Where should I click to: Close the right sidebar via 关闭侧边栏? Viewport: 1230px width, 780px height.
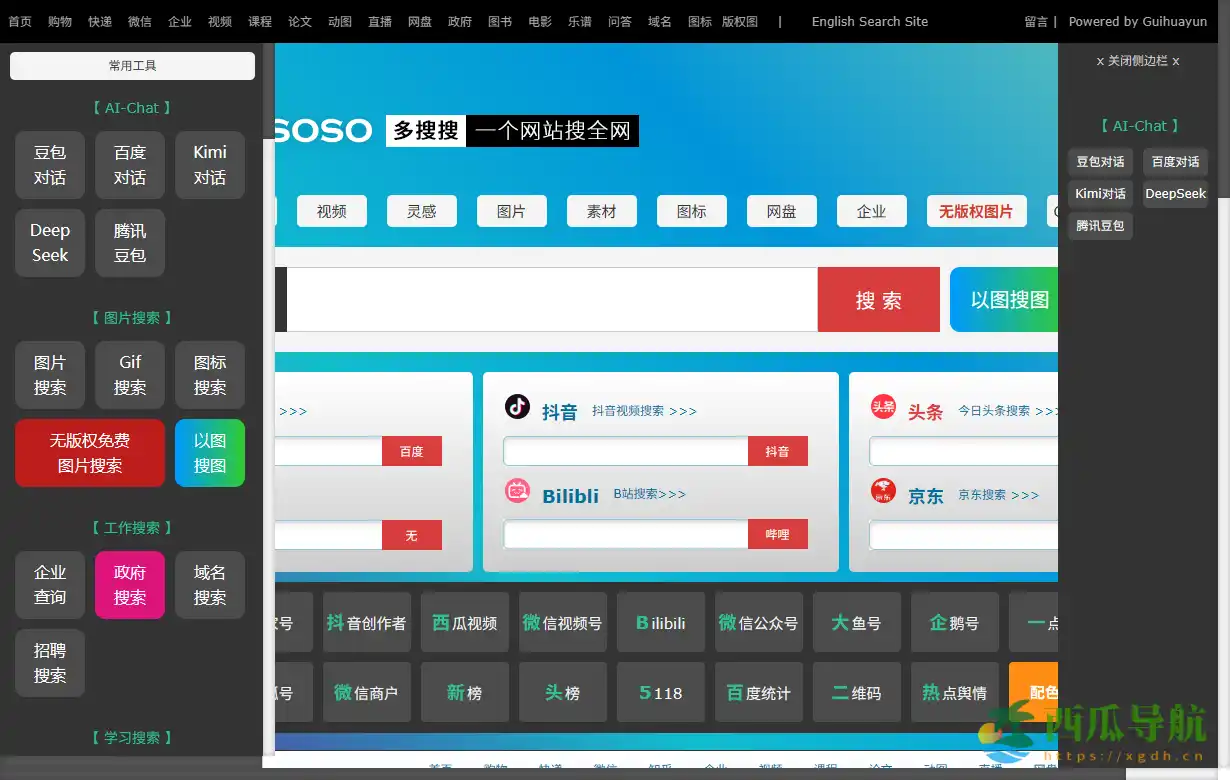tap(1138, 61)
